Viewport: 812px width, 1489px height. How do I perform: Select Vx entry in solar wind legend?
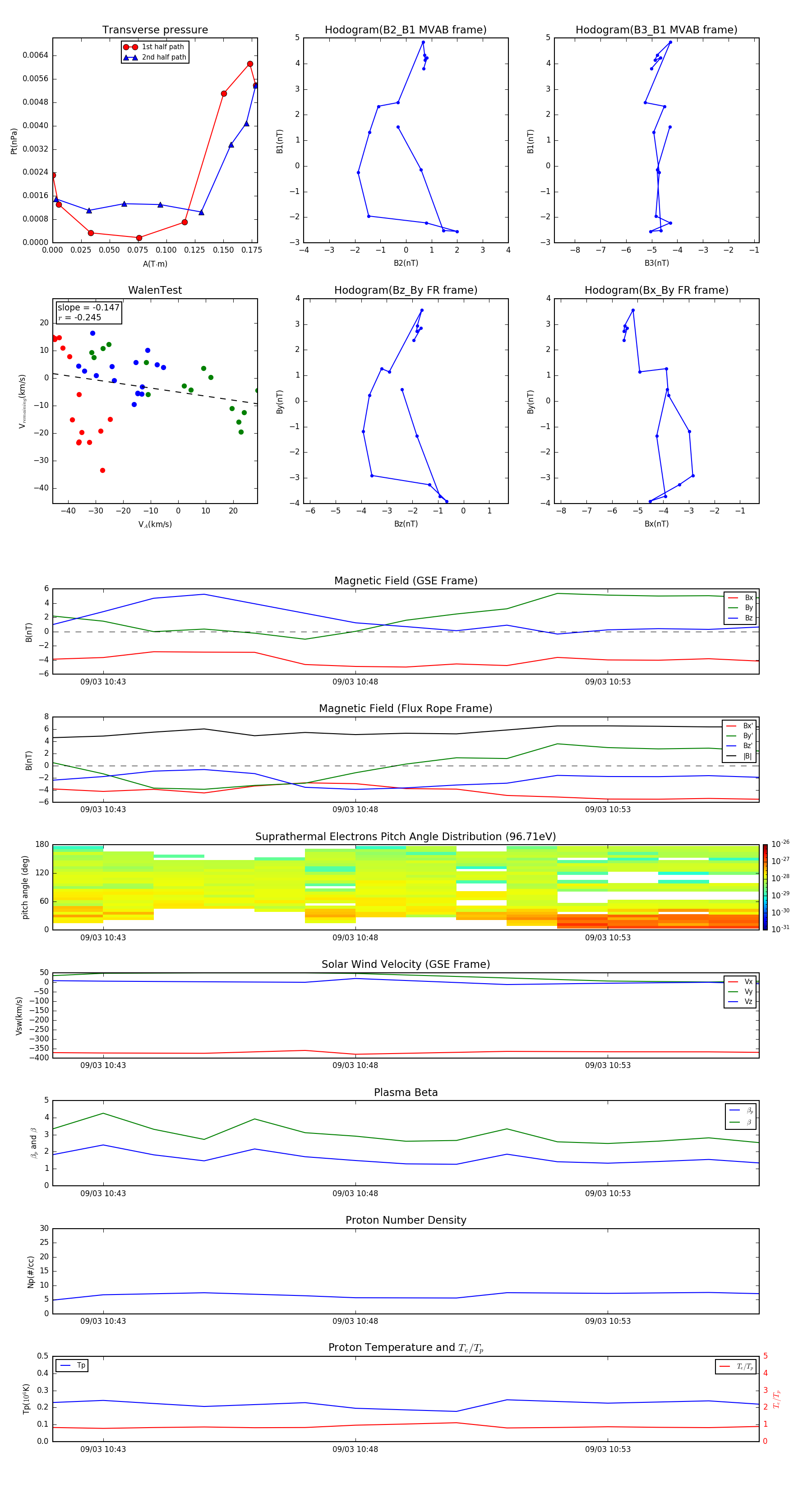click(740, 982)
